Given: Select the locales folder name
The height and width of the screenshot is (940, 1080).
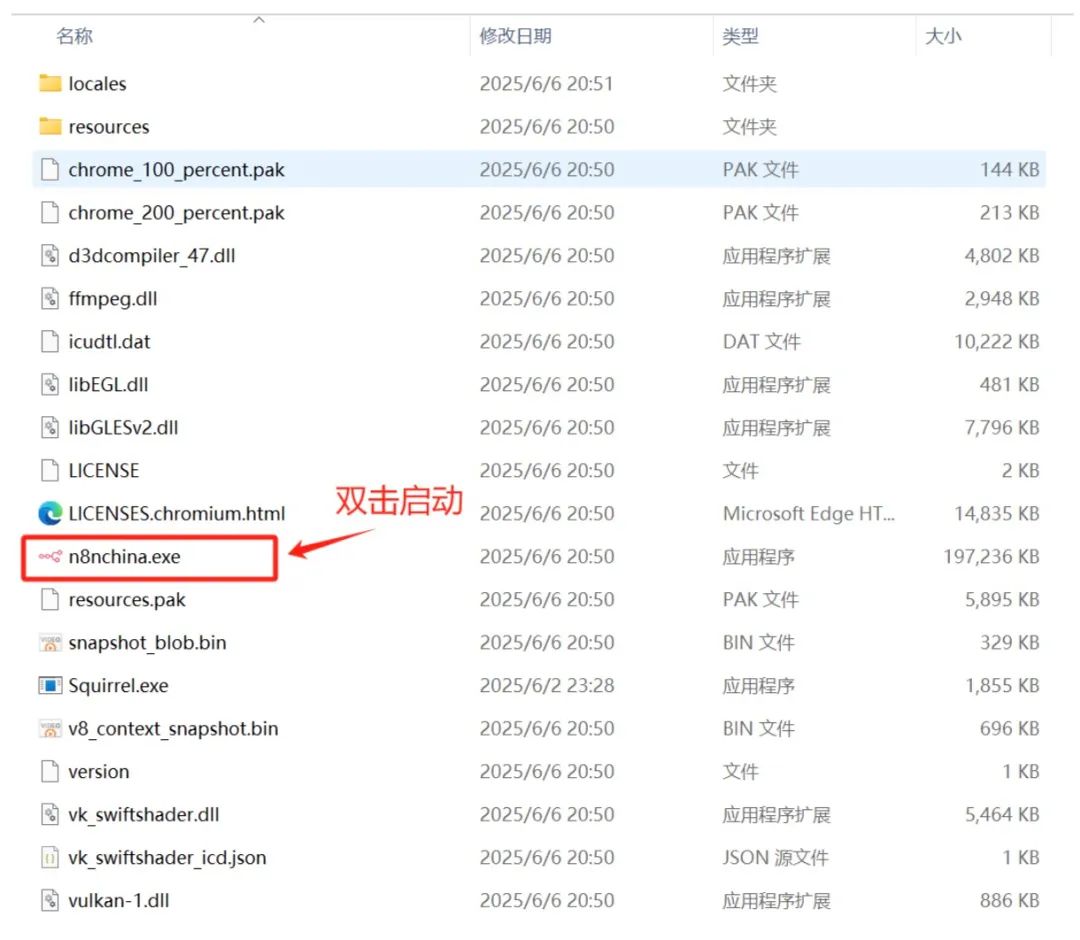Looking at the screenshot, I should (97, 84).
